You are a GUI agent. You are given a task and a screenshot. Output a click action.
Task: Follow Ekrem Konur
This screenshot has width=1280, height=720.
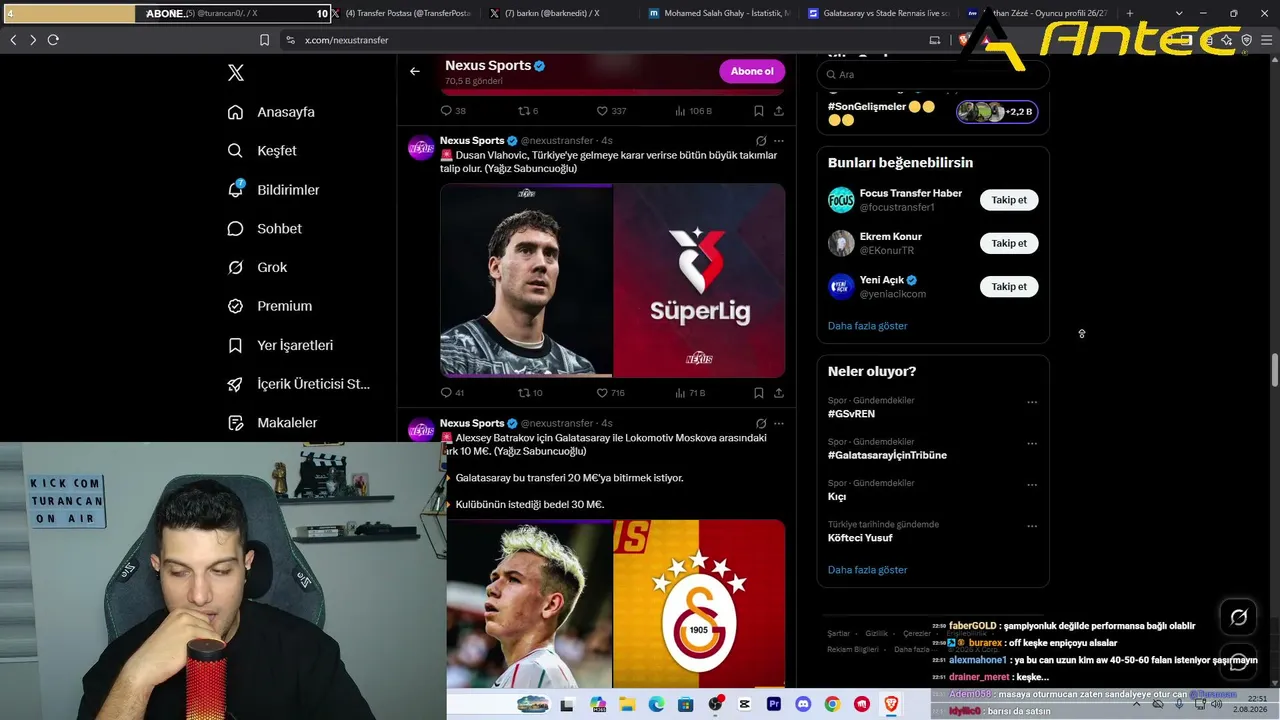tap(1009, 243)
